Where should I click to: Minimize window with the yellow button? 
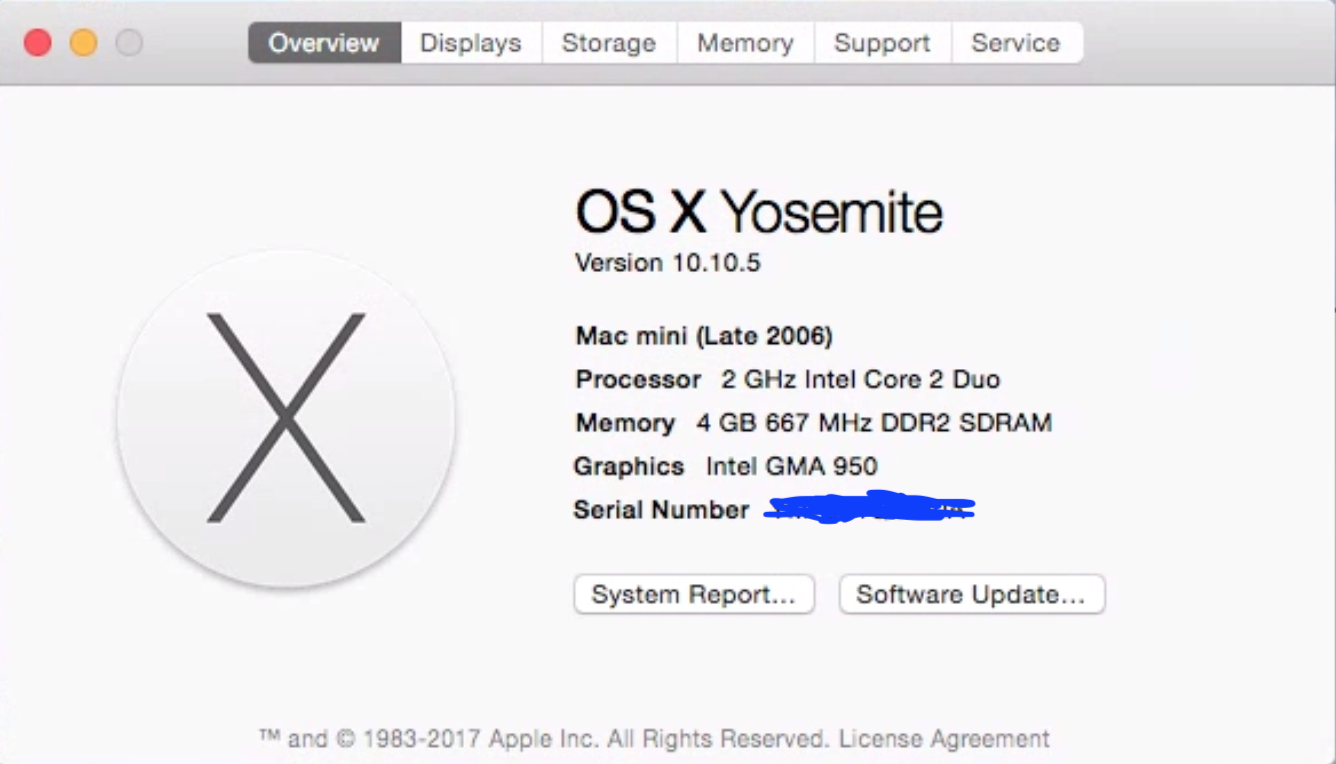coord(84,43)
